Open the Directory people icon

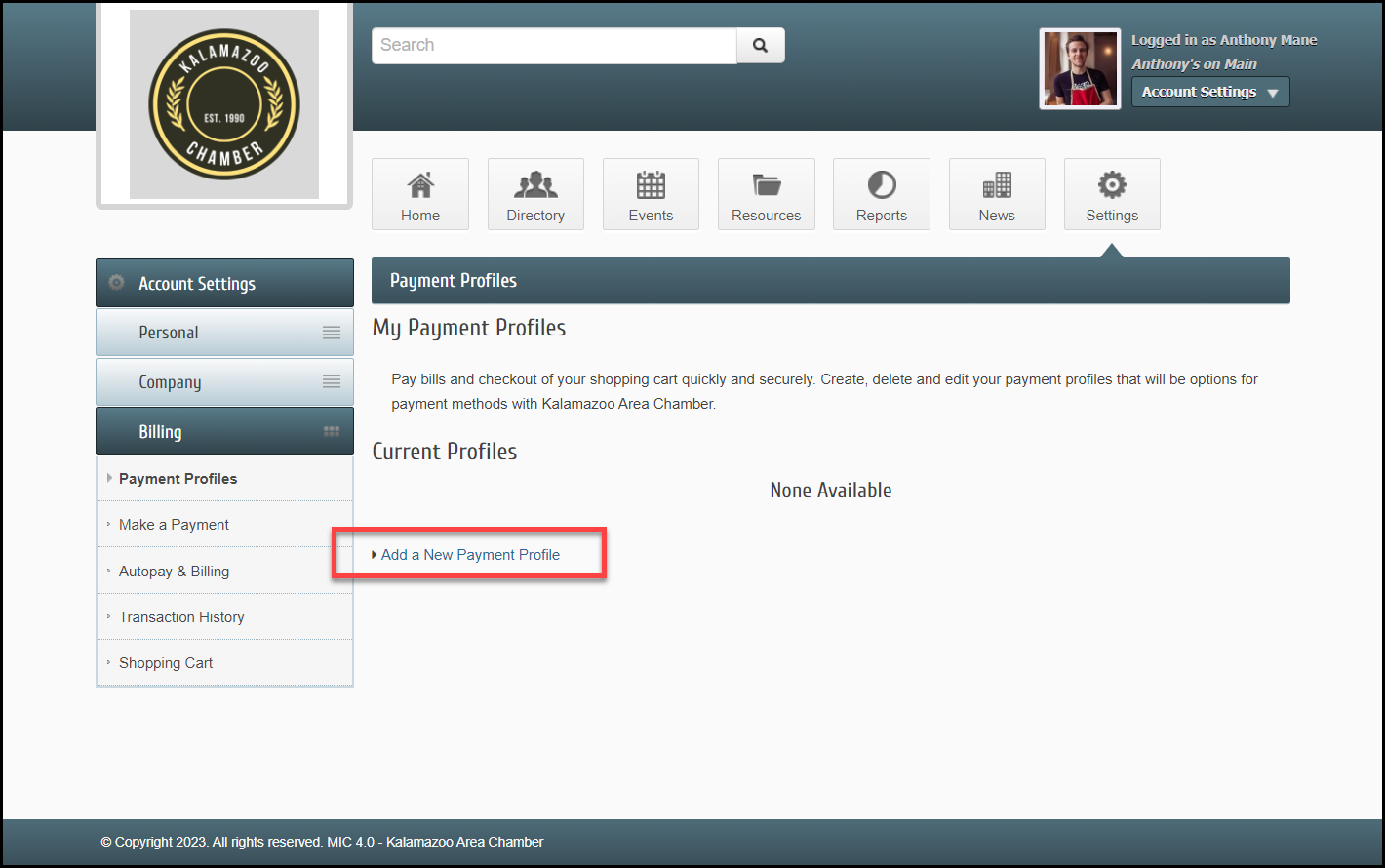535,184
